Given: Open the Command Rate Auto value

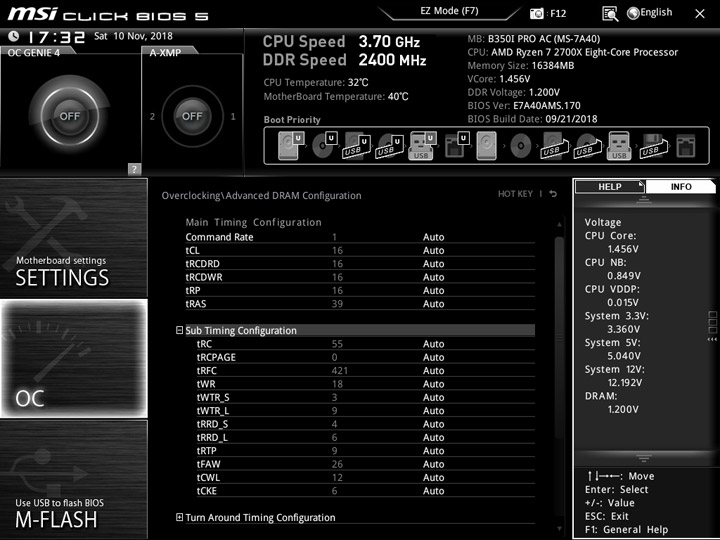Looking at the screenshot, I should coord(433,237).
